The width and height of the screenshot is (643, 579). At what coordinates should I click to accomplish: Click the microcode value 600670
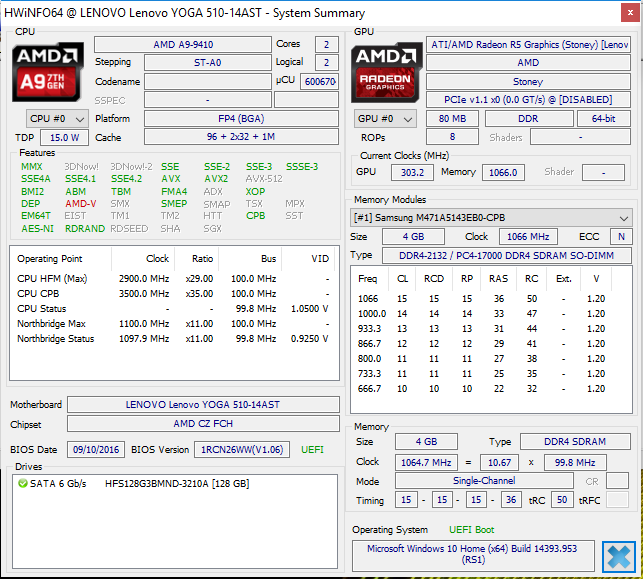tap(320, 82)
